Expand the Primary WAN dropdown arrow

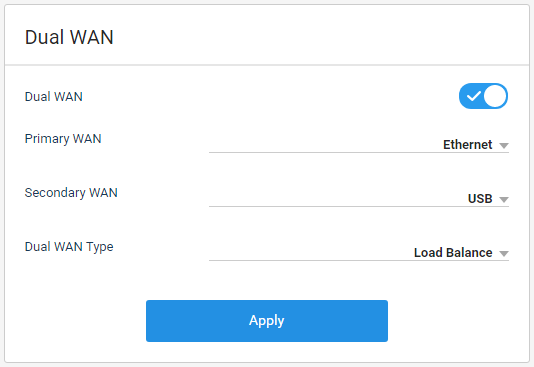504,146
